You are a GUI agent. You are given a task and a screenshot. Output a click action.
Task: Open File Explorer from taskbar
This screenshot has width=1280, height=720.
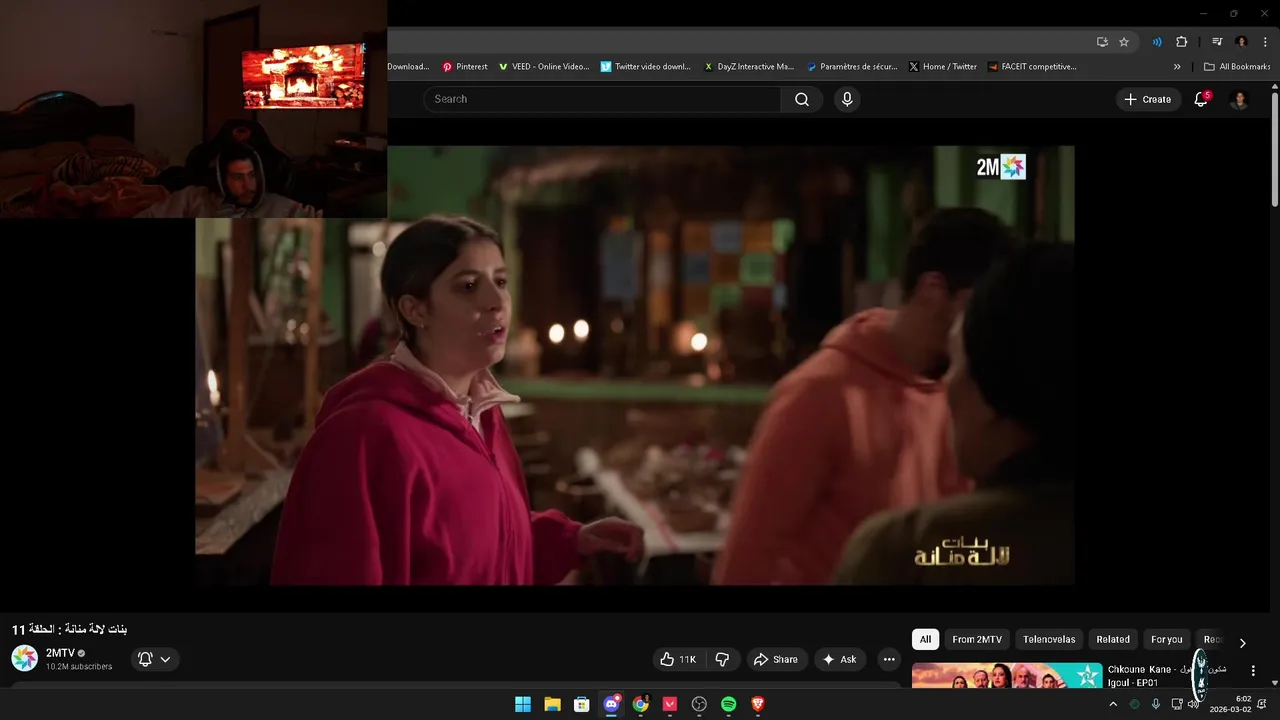tap(552, 704)
